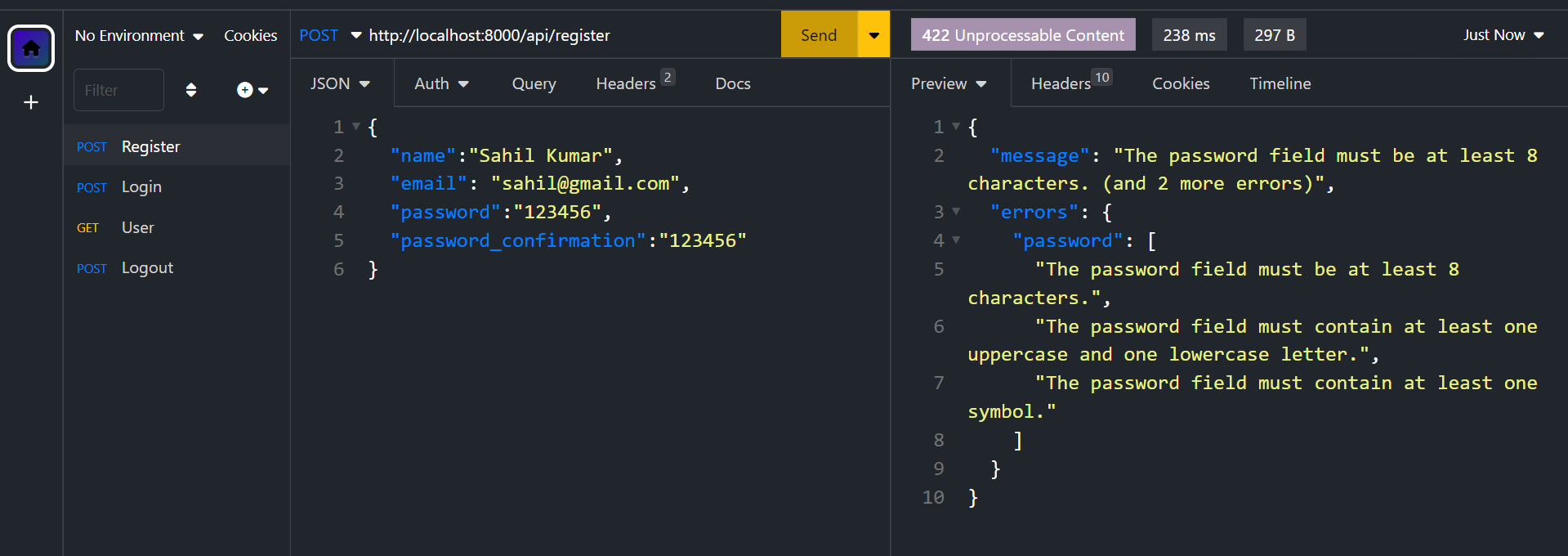Open the request Docs tab
Viewport: 1568px width, 556px height.
pyautogui.click(x=732, y=83)
